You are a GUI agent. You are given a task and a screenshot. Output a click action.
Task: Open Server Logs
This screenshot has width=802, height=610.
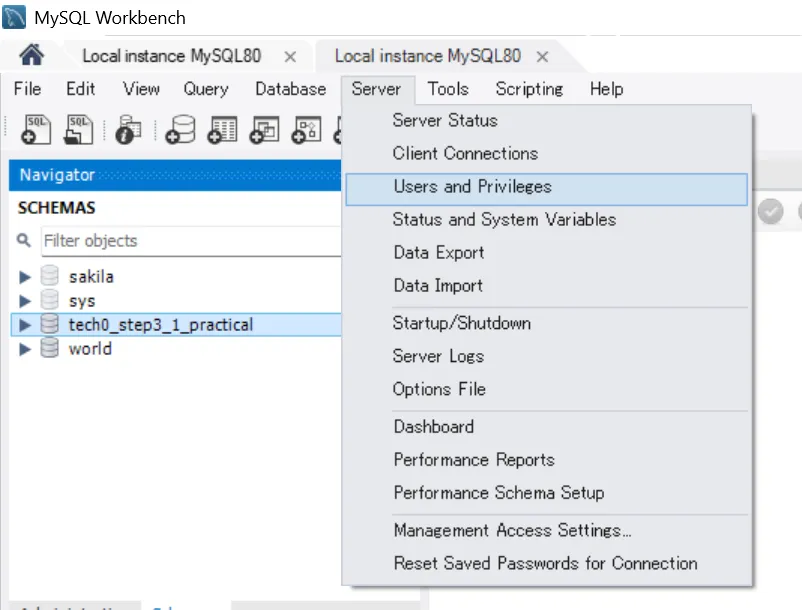click(547, 356)
